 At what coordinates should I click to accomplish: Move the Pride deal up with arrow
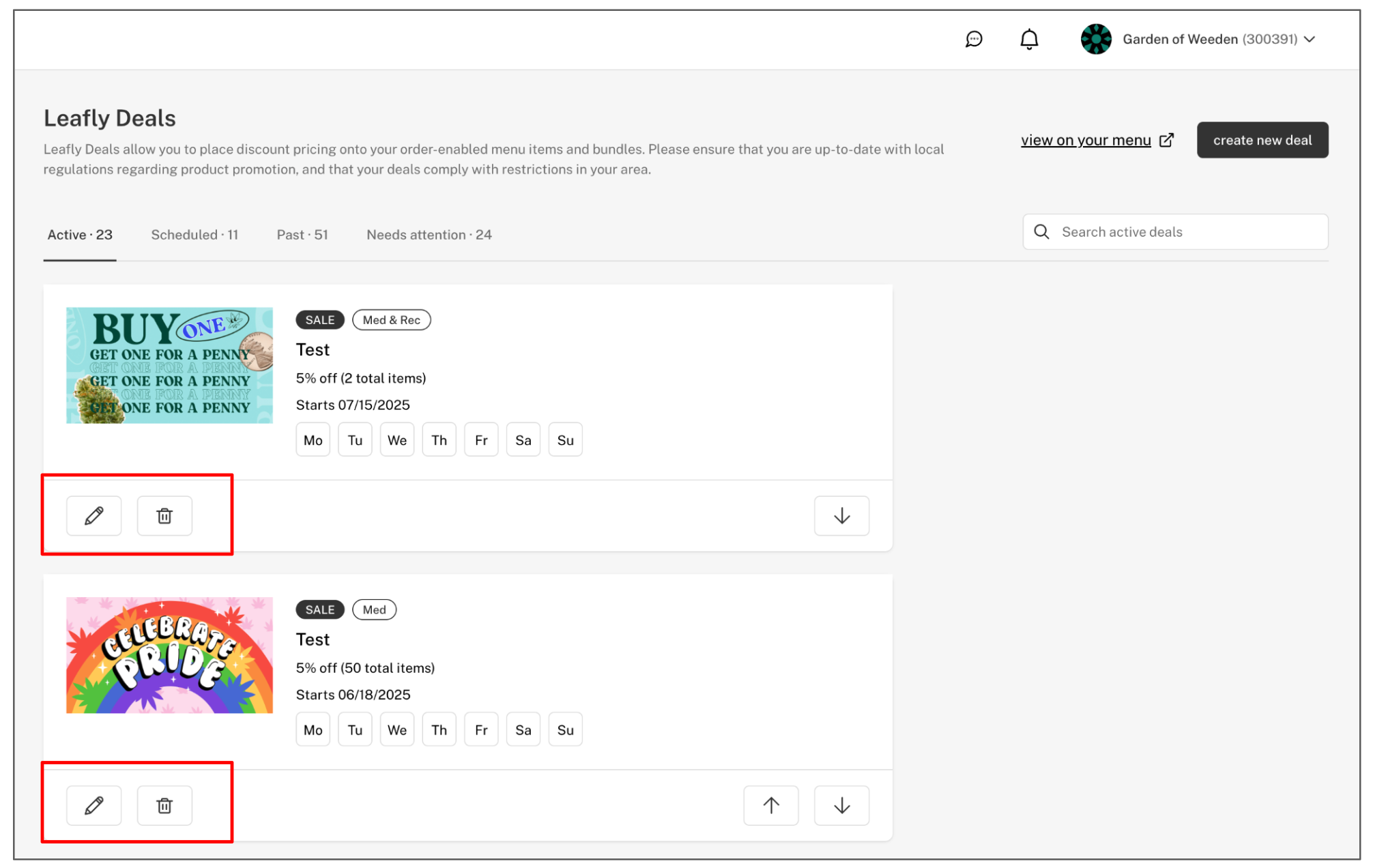770,805
